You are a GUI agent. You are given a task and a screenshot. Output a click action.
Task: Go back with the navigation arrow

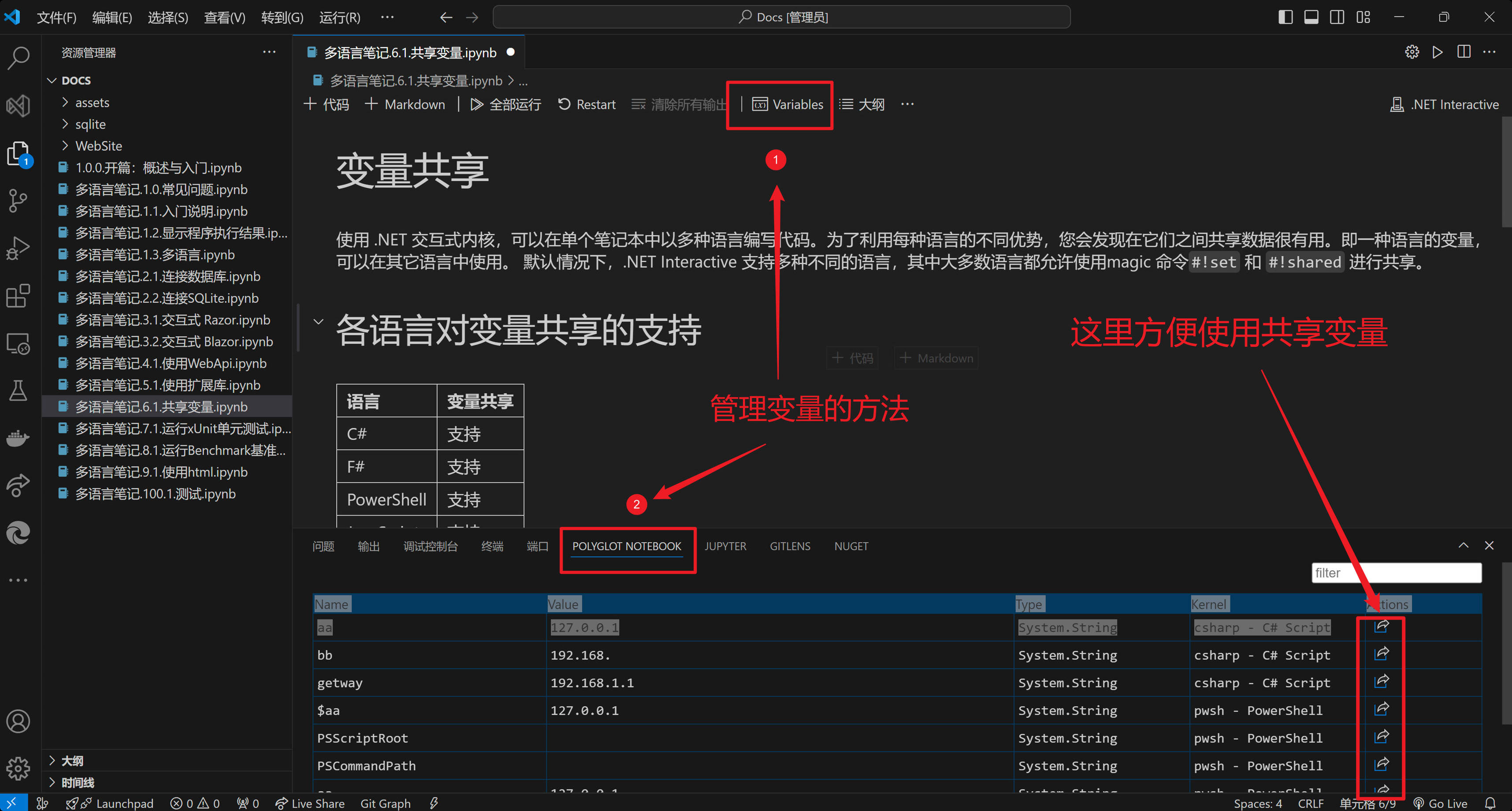pos(446,17)
